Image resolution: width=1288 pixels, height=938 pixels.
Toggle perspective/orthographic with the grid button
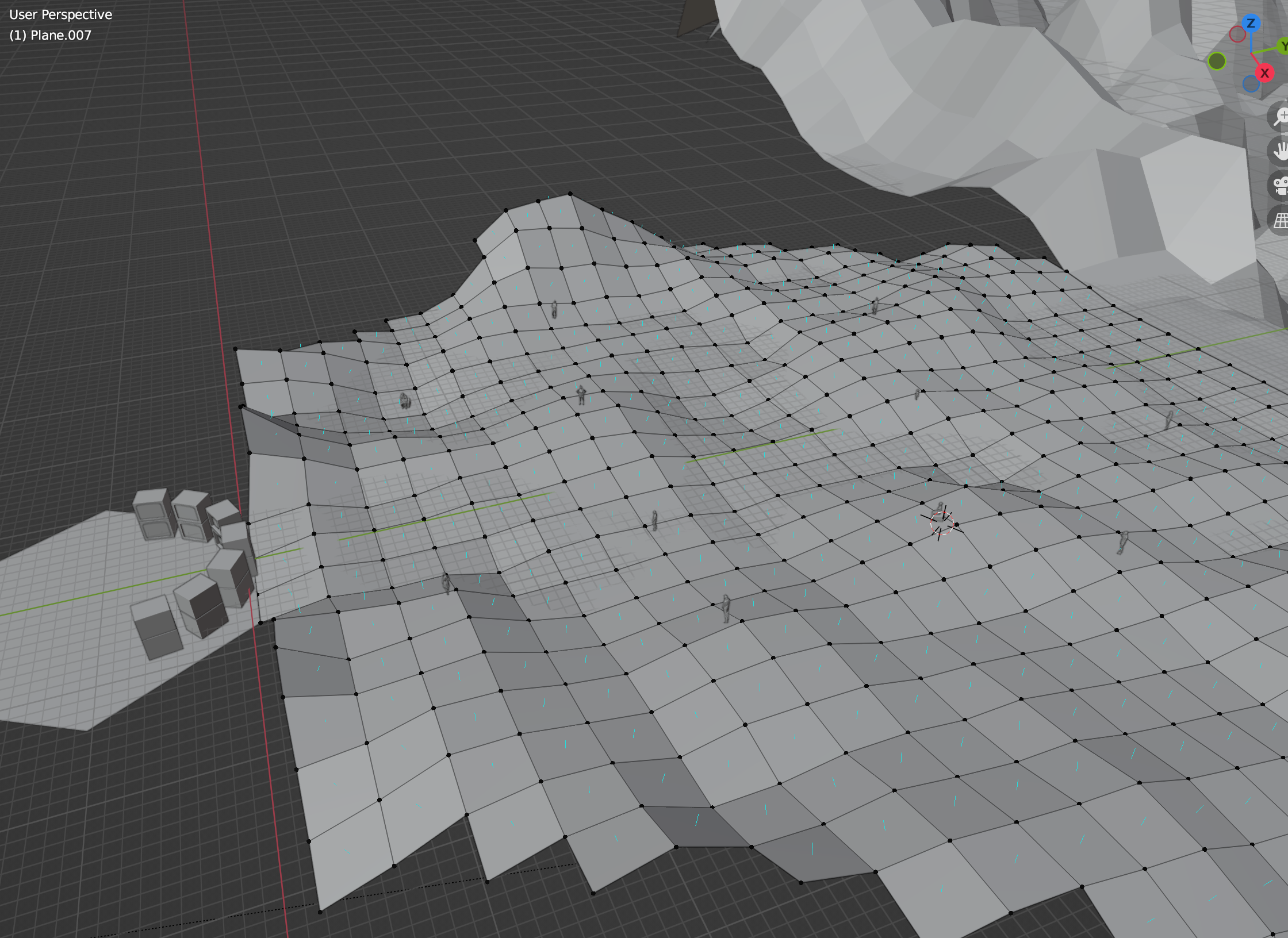[1280, 220]
